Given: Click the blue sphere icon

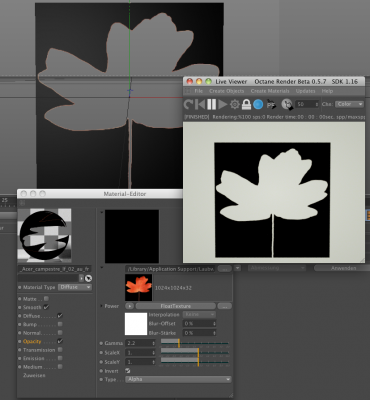Looking at the screenshot, I should (258, 104).
